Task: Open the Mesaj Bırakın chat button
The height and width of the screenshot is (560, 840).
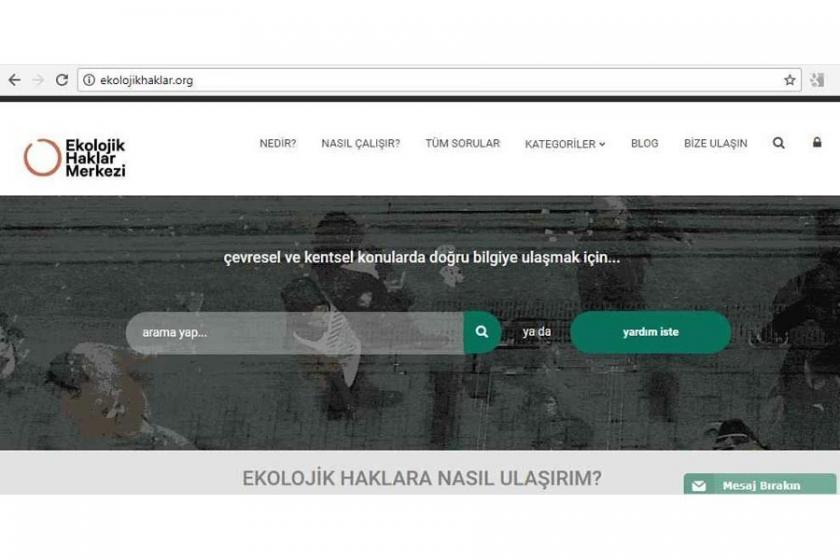Action: point(760,484)
